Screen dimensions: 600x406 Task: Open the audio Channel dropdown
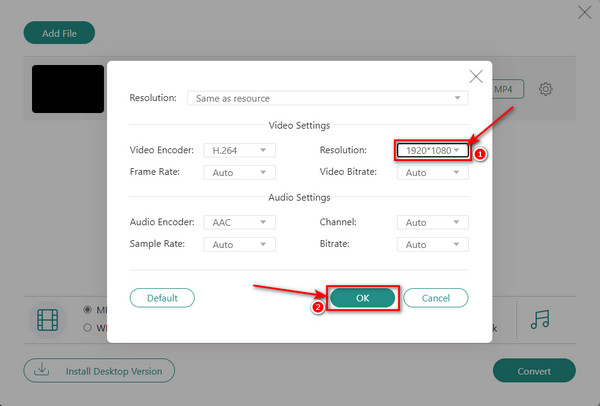pos(432,222)
